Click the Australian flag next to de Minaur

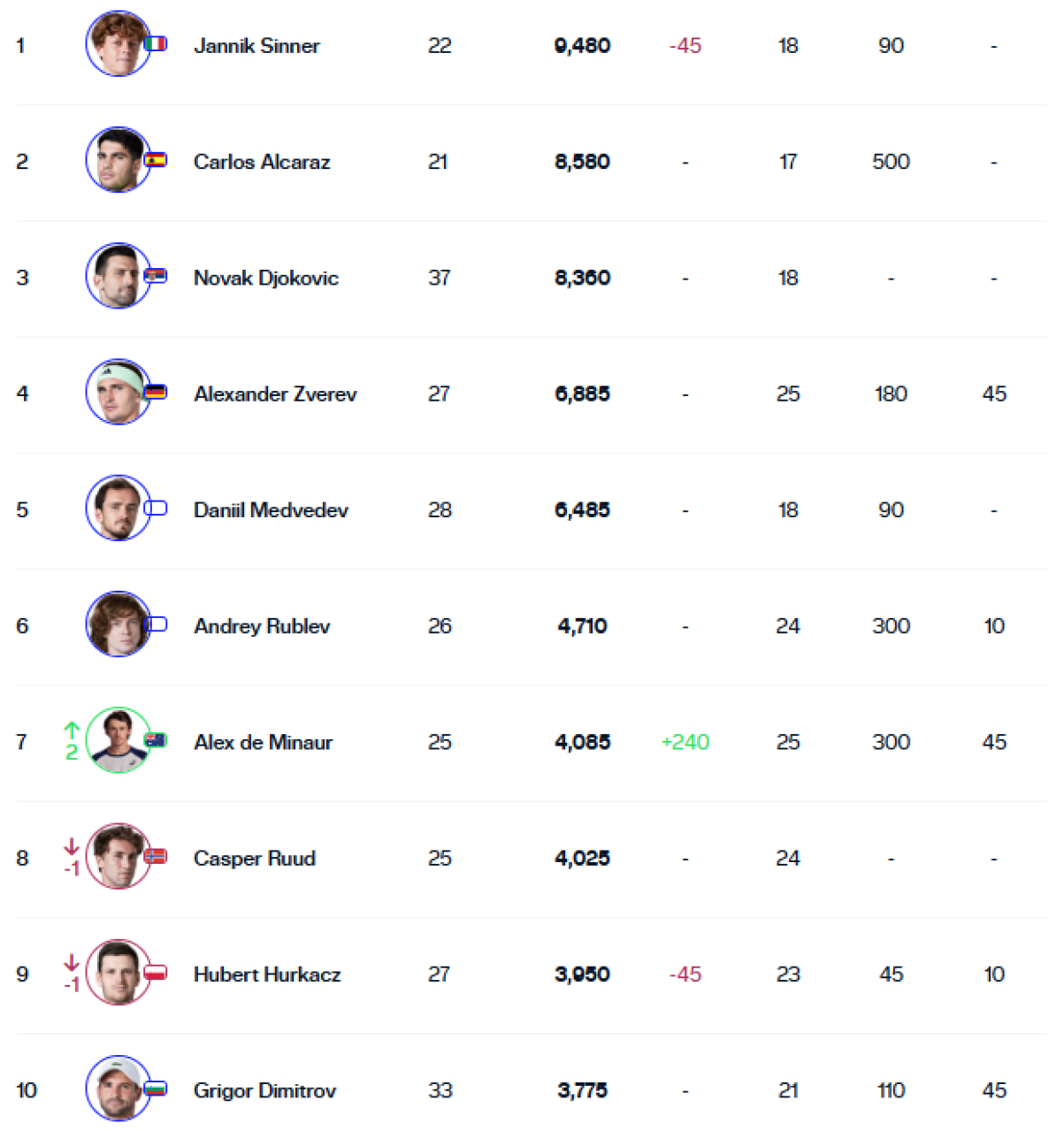pos(156,740)
